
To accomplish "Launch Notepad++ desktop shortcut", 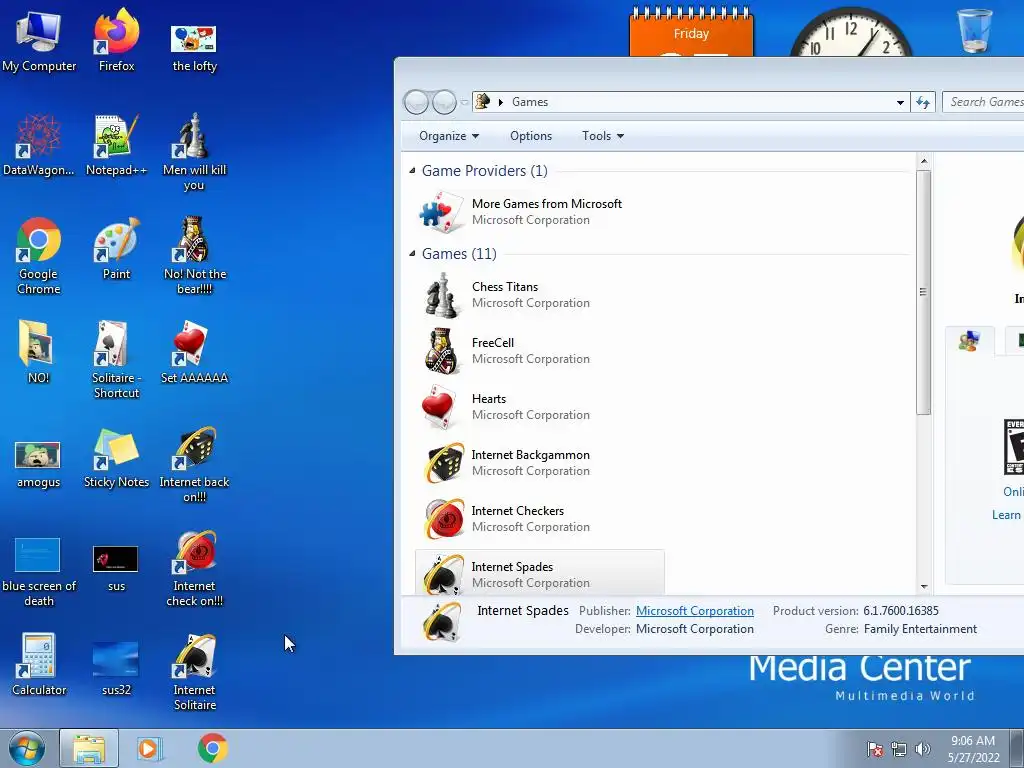I will [x=116, y=145].
